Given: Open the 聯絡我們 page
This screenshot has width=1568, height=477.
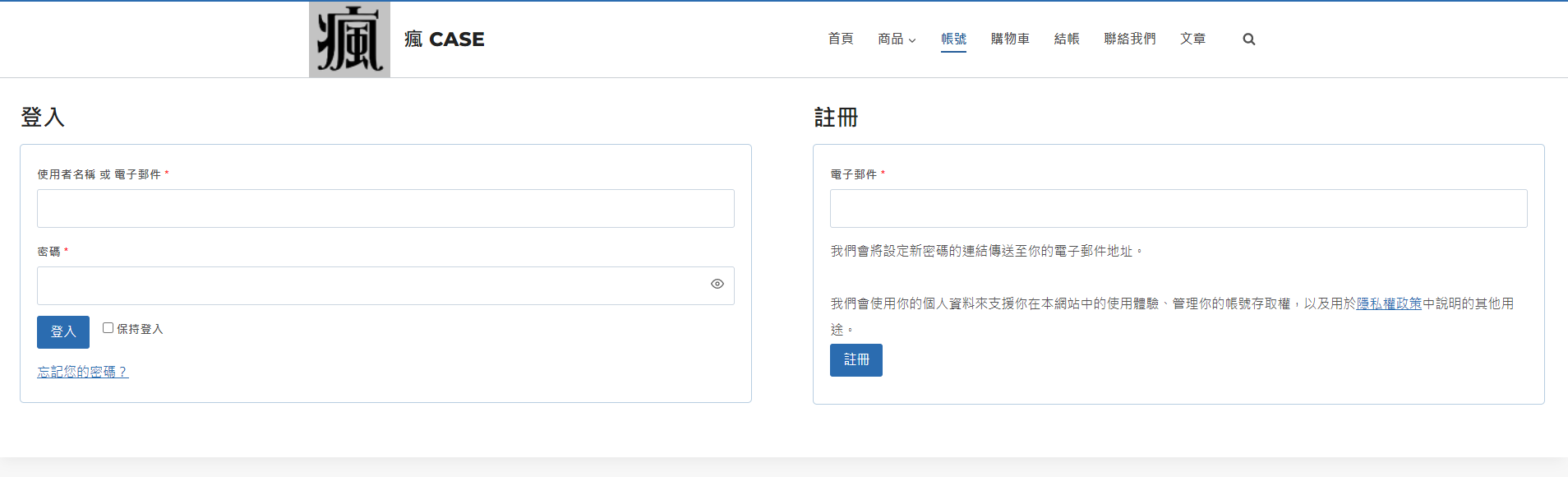Looking at the screenshot, I should coord(1129,39).
